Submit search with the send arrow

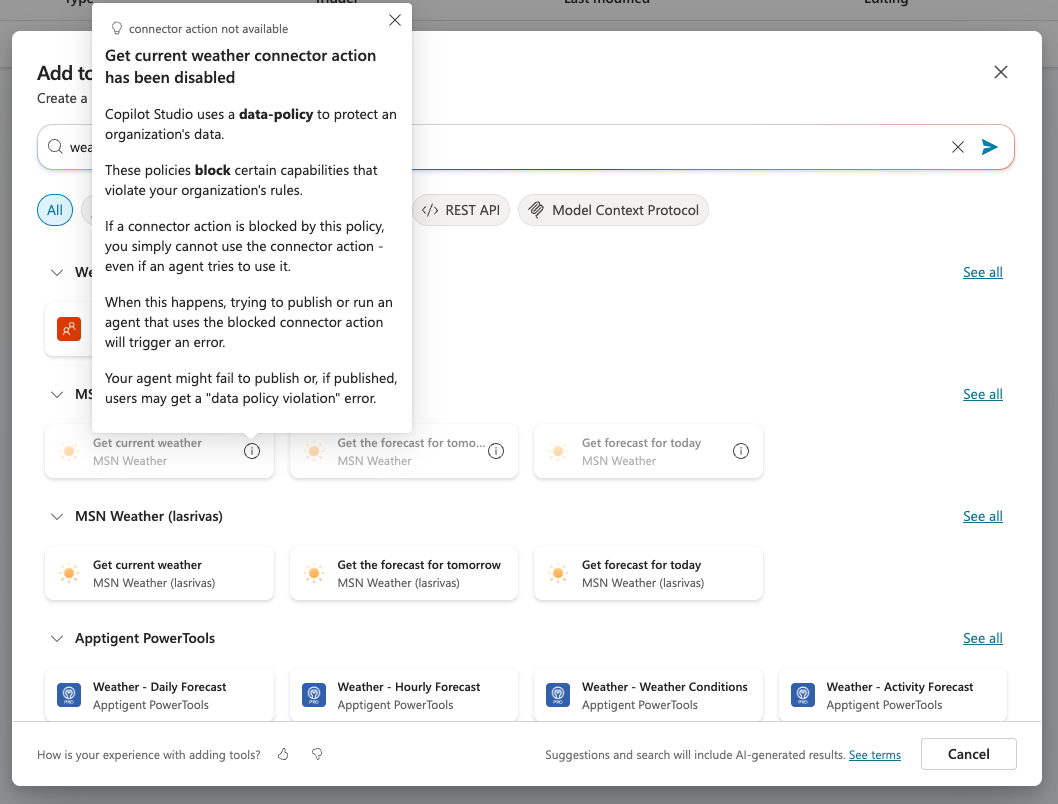coord(989,147)
